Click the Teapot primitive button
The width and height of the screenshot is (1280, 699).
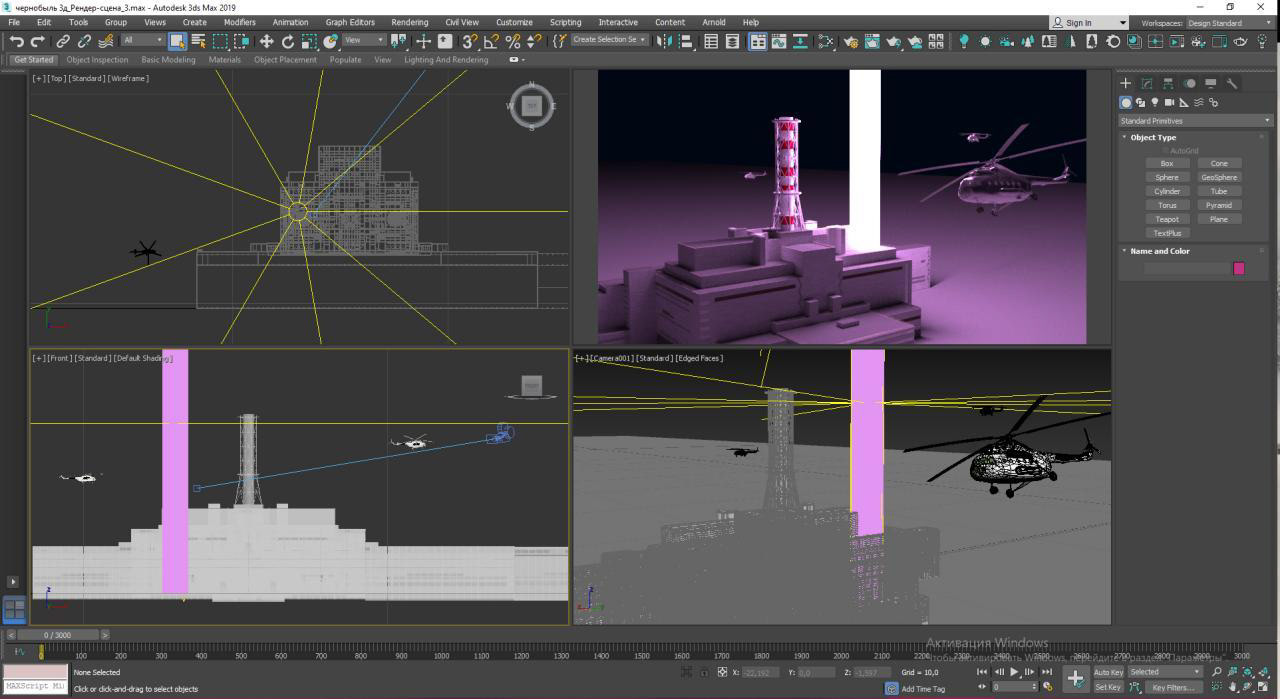[x=1167, y=219]
